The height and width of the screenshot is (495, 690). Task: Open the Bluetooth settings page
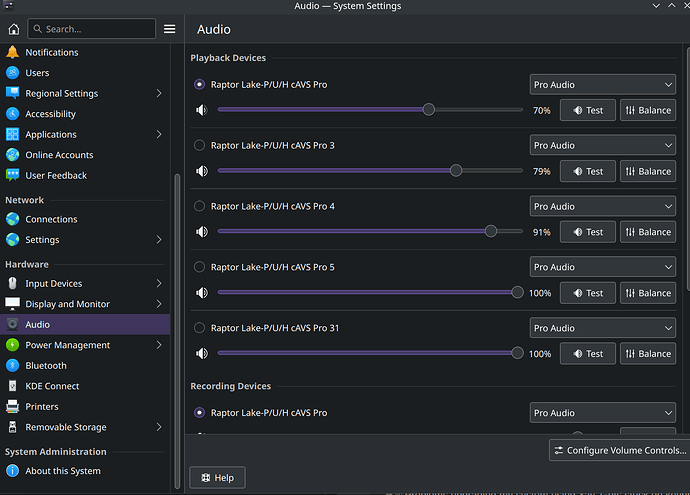85,365
